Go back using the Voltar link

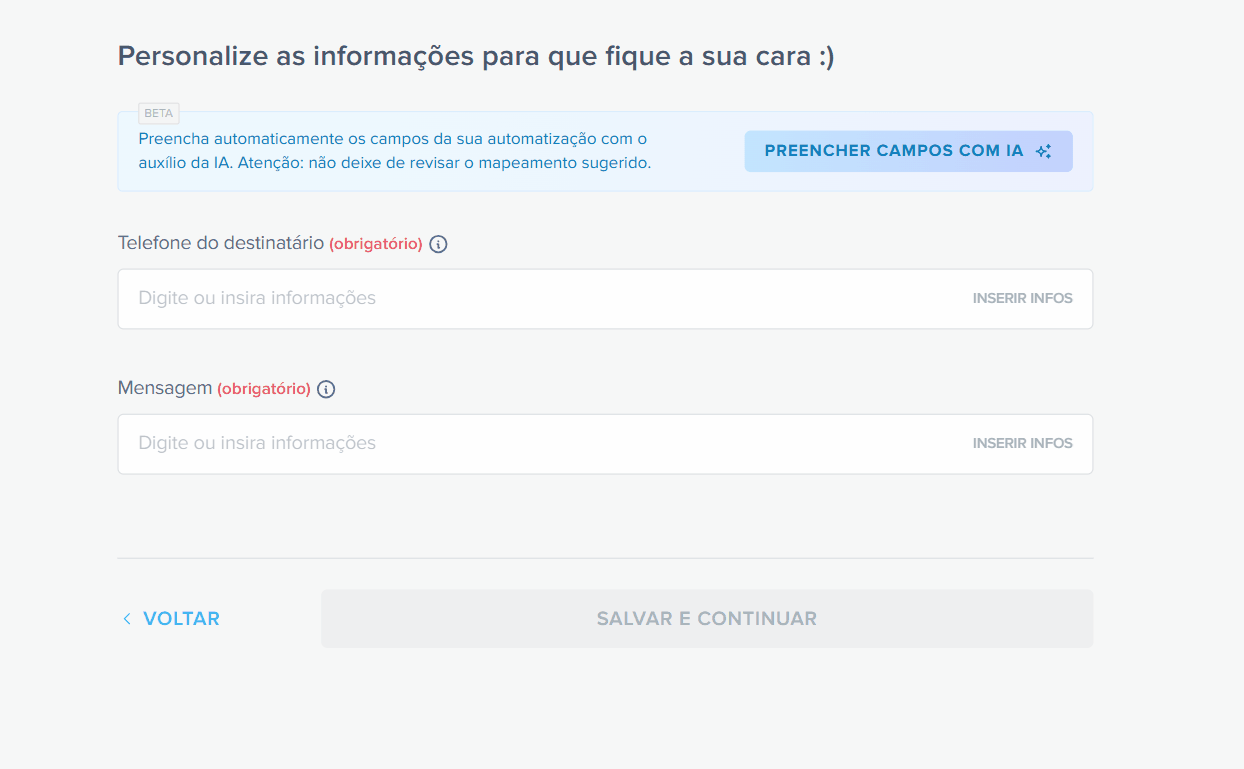170,619
